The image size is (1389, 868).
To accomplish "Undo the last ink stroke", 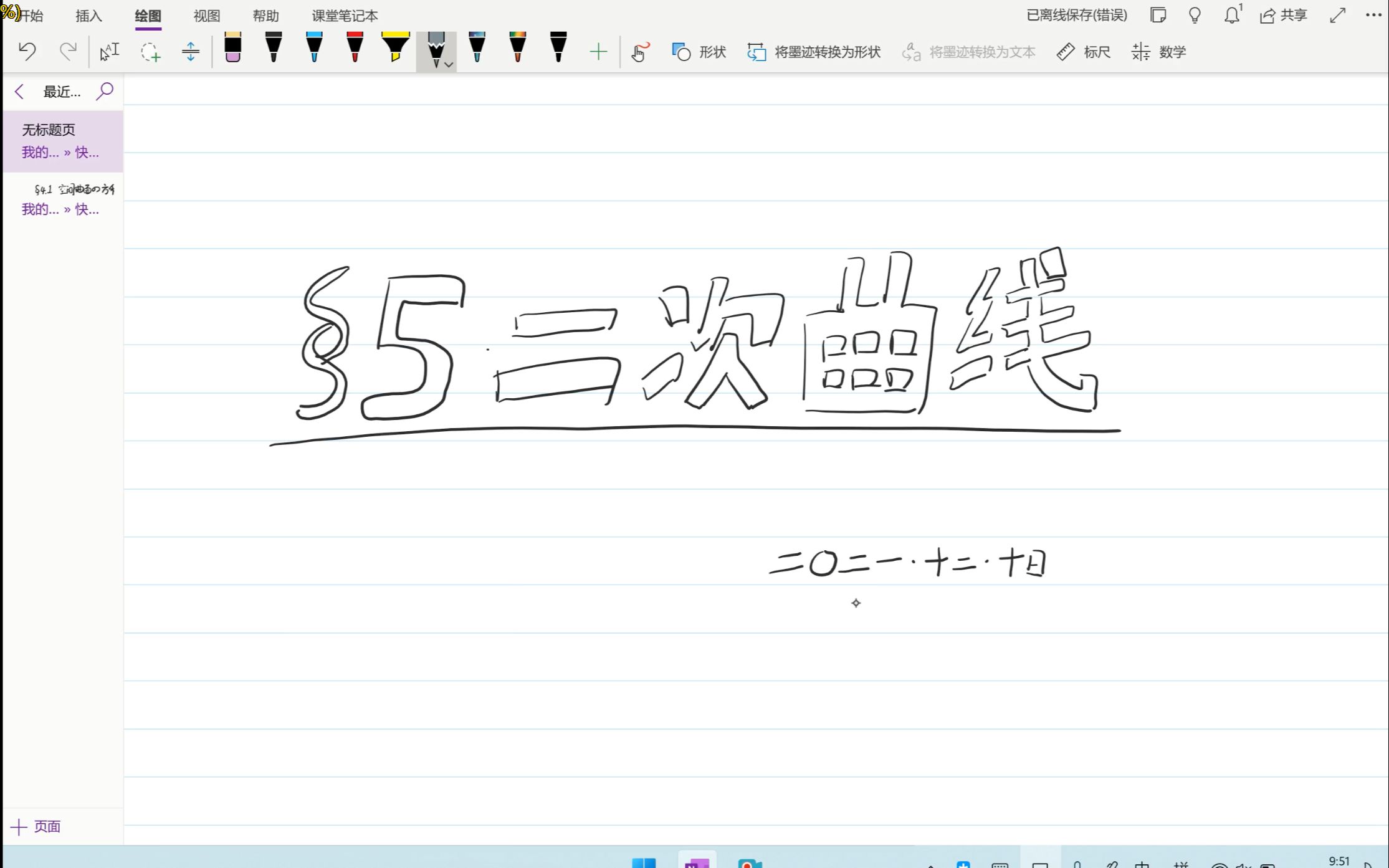I will coord(27,50).
